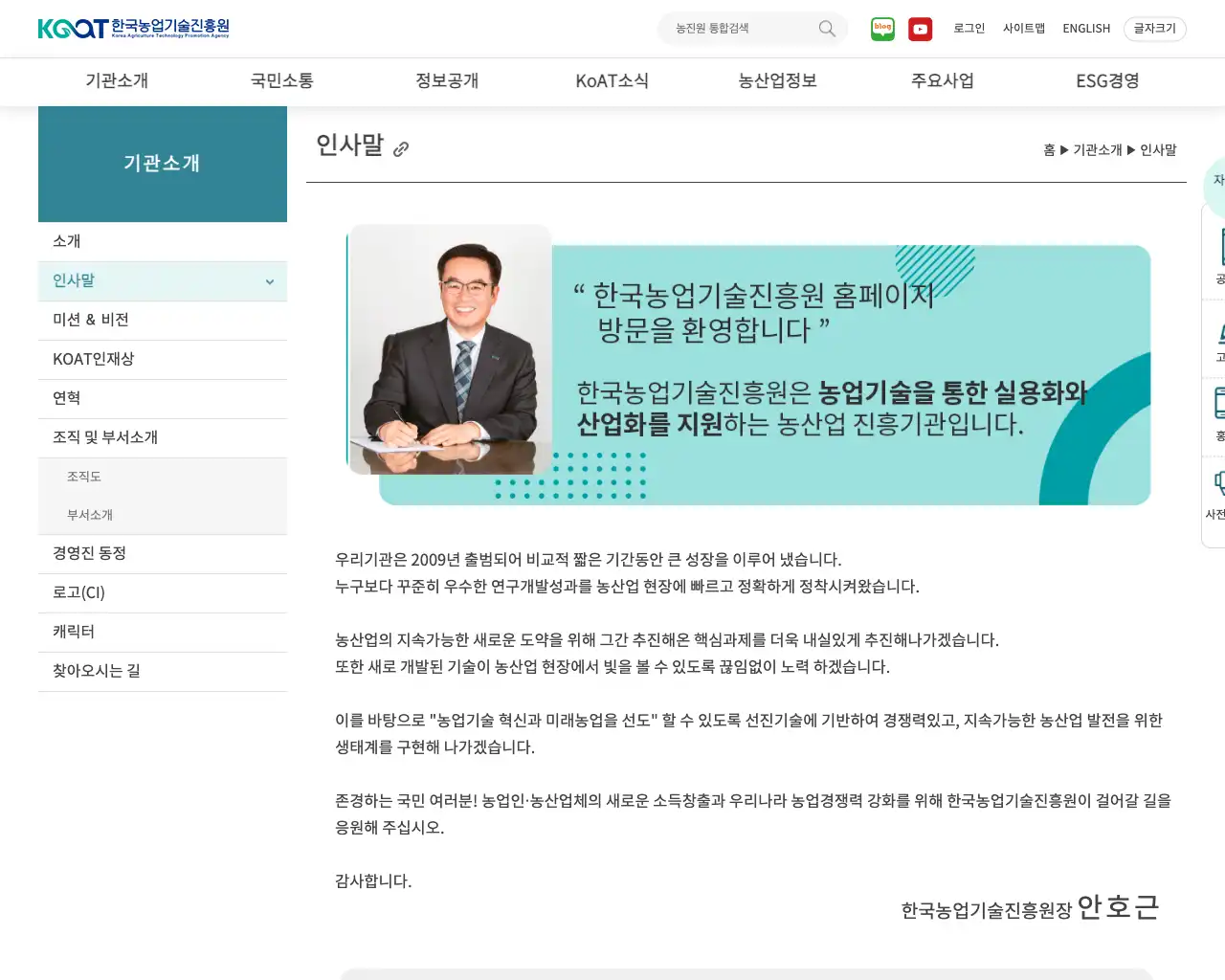Open 찾아오시는 길 in sidebar
Screen dimensions: 1225x980
click(163, 671)
